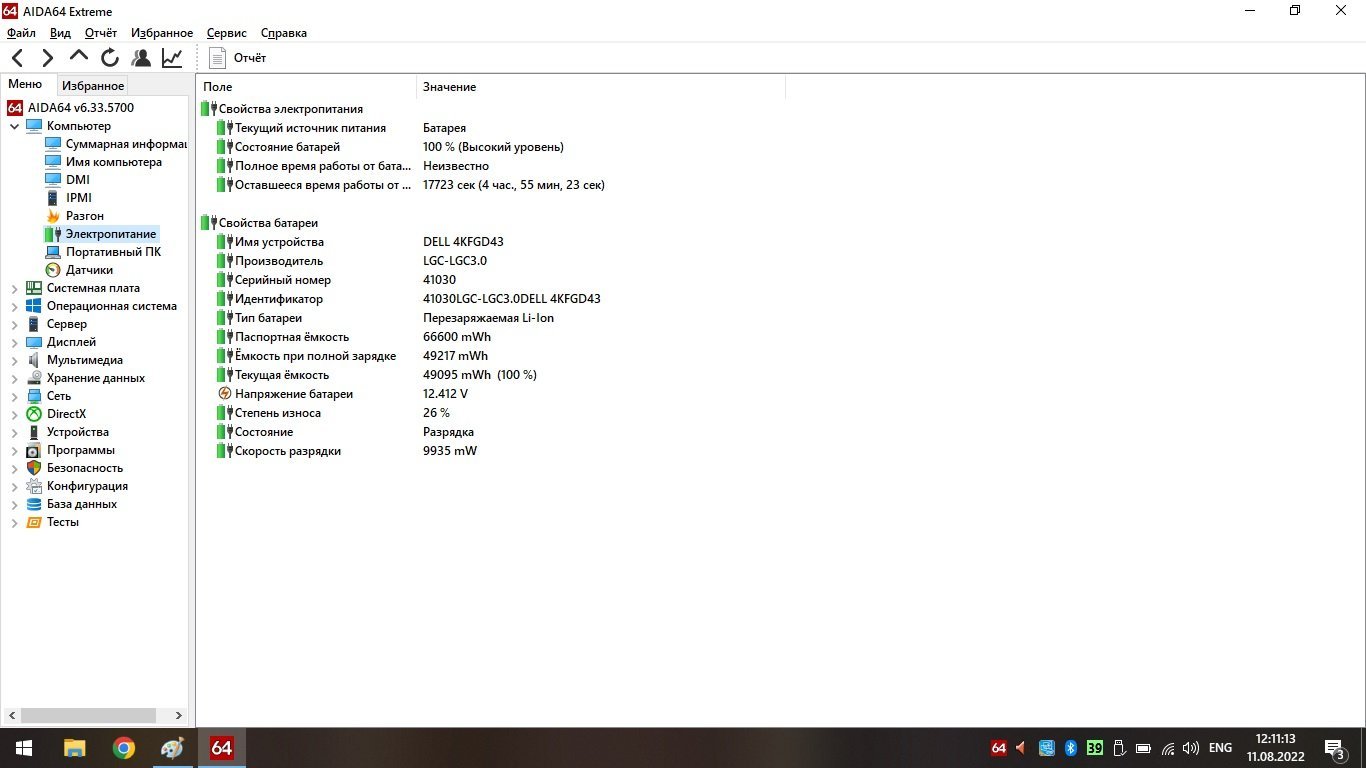Open the Сервис menu
This screenshot has width=1366, height=768.
coord(227,33)
